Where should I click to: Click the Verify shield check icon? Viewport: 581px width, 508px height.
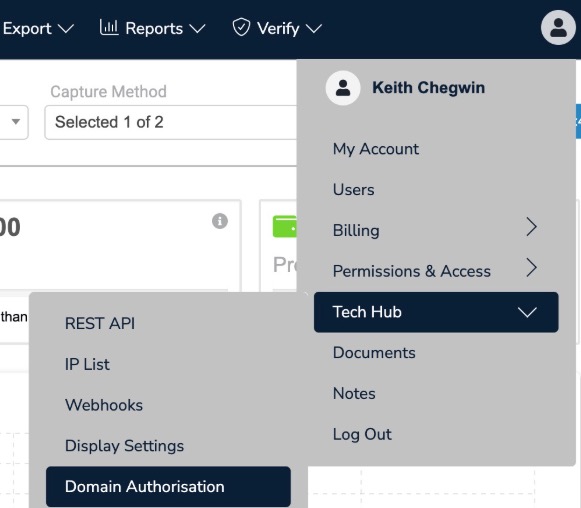(241, 27)
